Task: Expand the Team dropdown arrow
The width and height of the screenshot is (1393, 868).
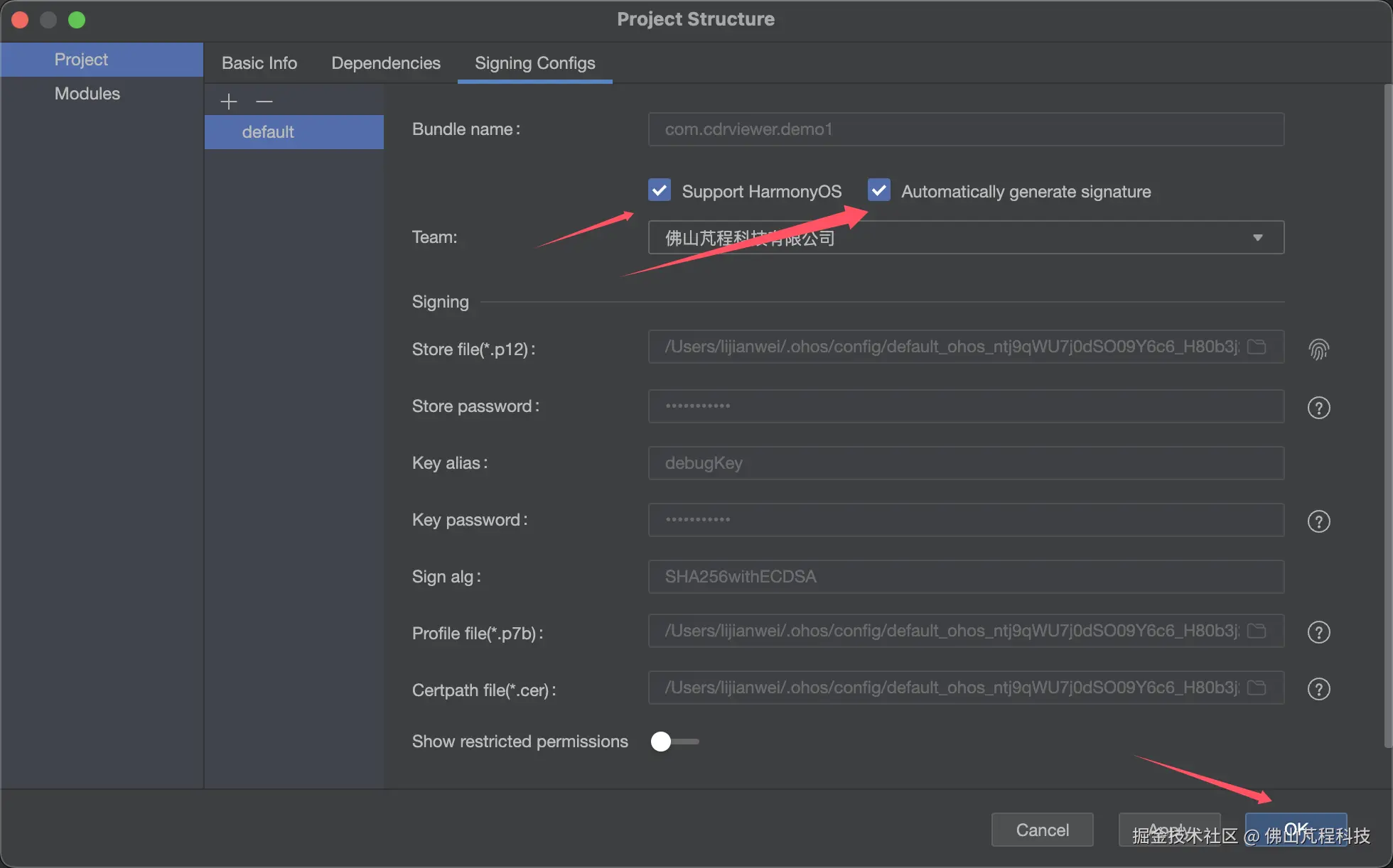Action: click(x=1257, y=237)
